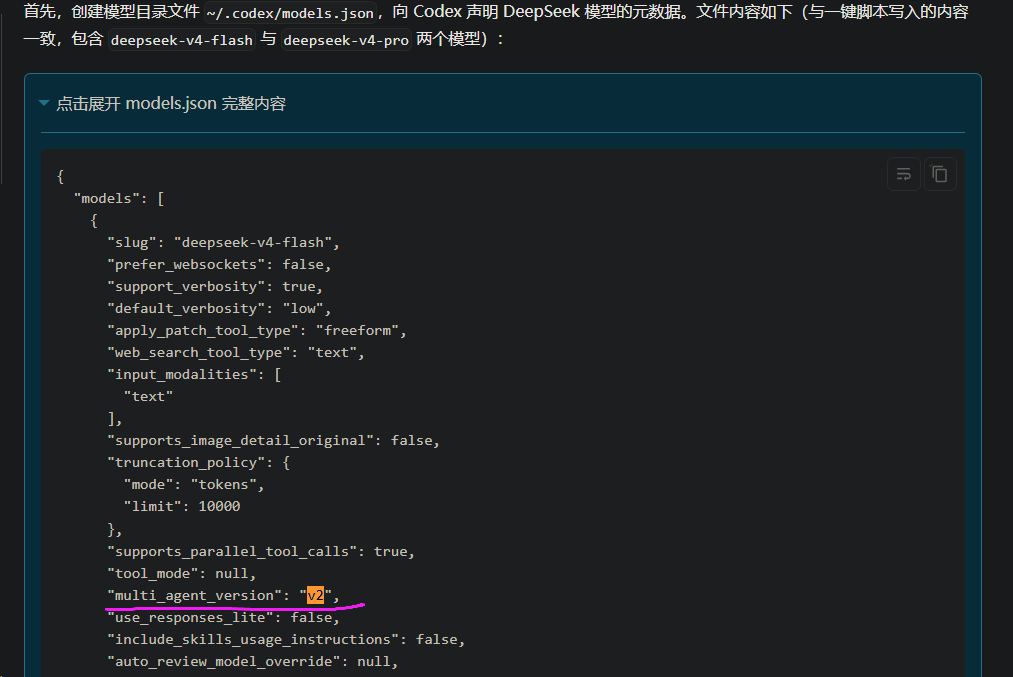Click the "mode": "tokens" line

[x=194, y=484]
